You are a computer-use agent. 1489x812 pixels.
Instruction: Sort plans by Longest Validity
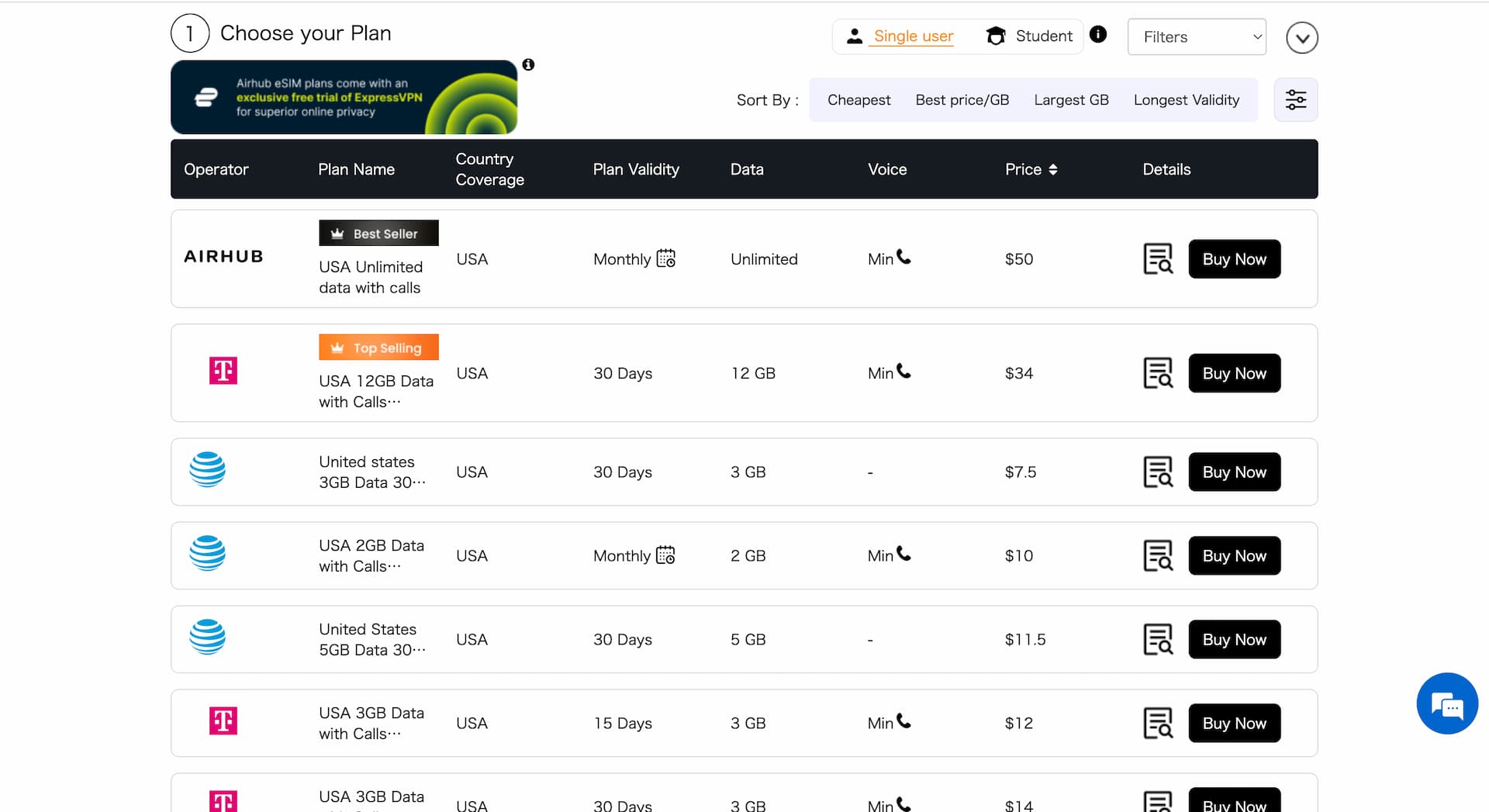1186,100
